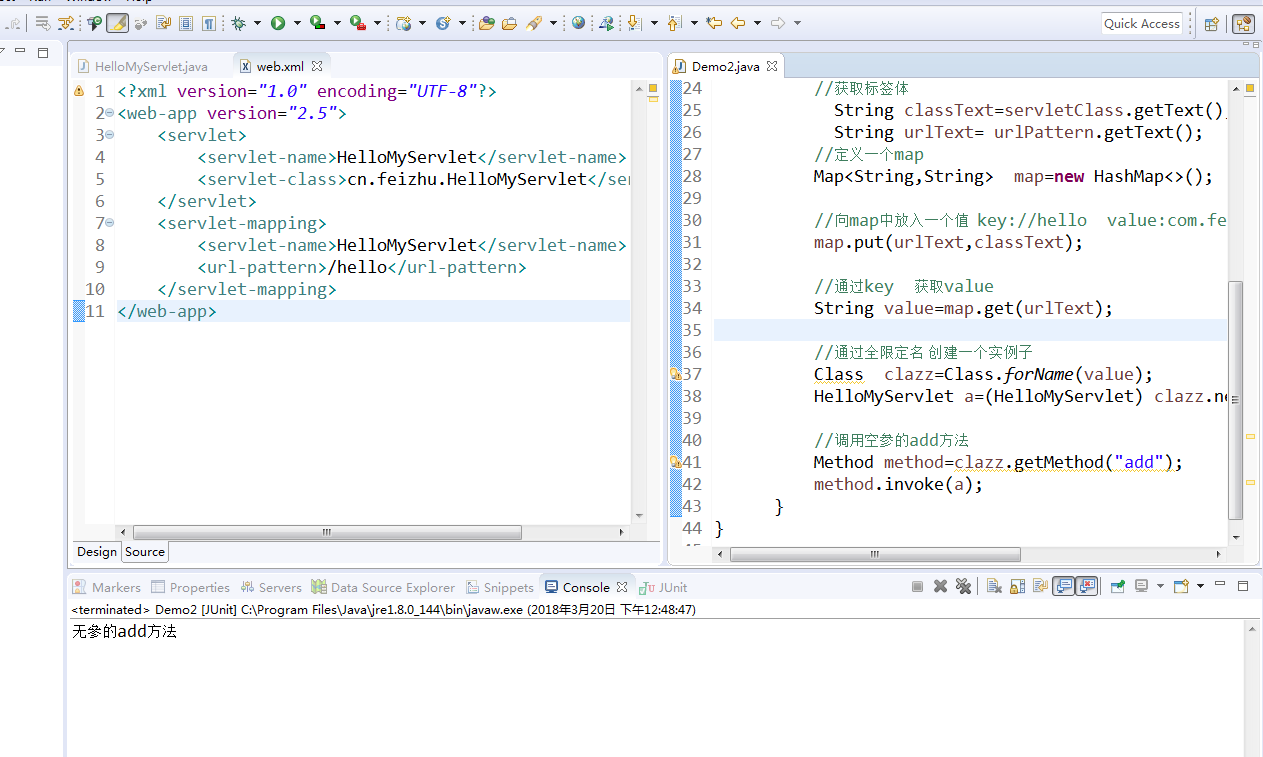Toggle Scroll Lock in Console toolbar

(1018, 587)
